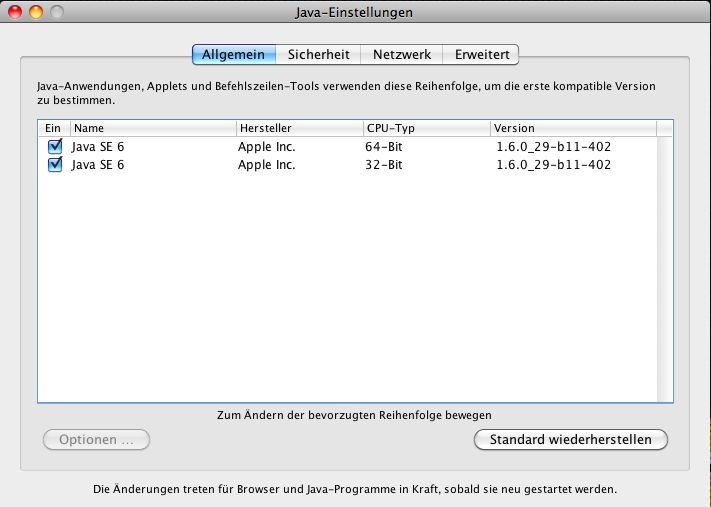Select the Java SE 6 name in 64-Bit row
Viewport: 711px width, 507px height.
pos(98,146)
